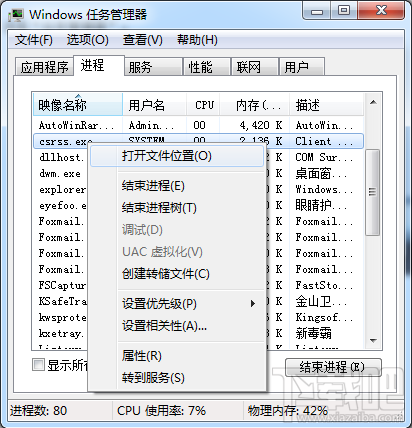Click the 结束进程(E) button
The image size is (412, 428).
point(333,367)
